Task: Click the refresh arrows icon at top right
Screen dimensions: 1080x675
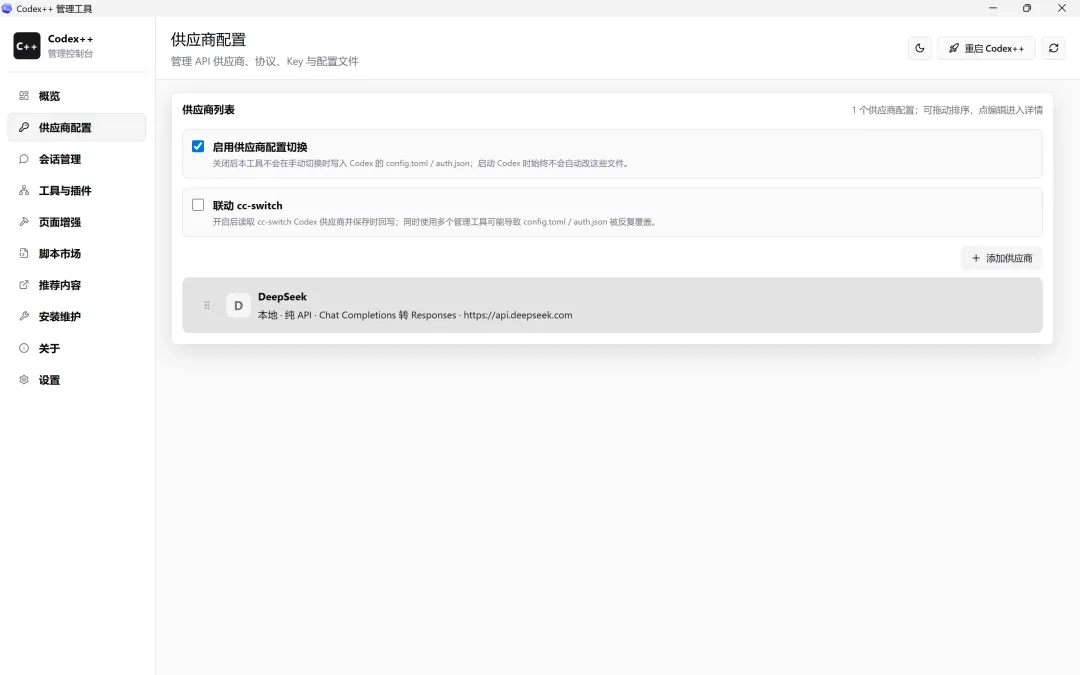Action: (x=1053, y=48)
